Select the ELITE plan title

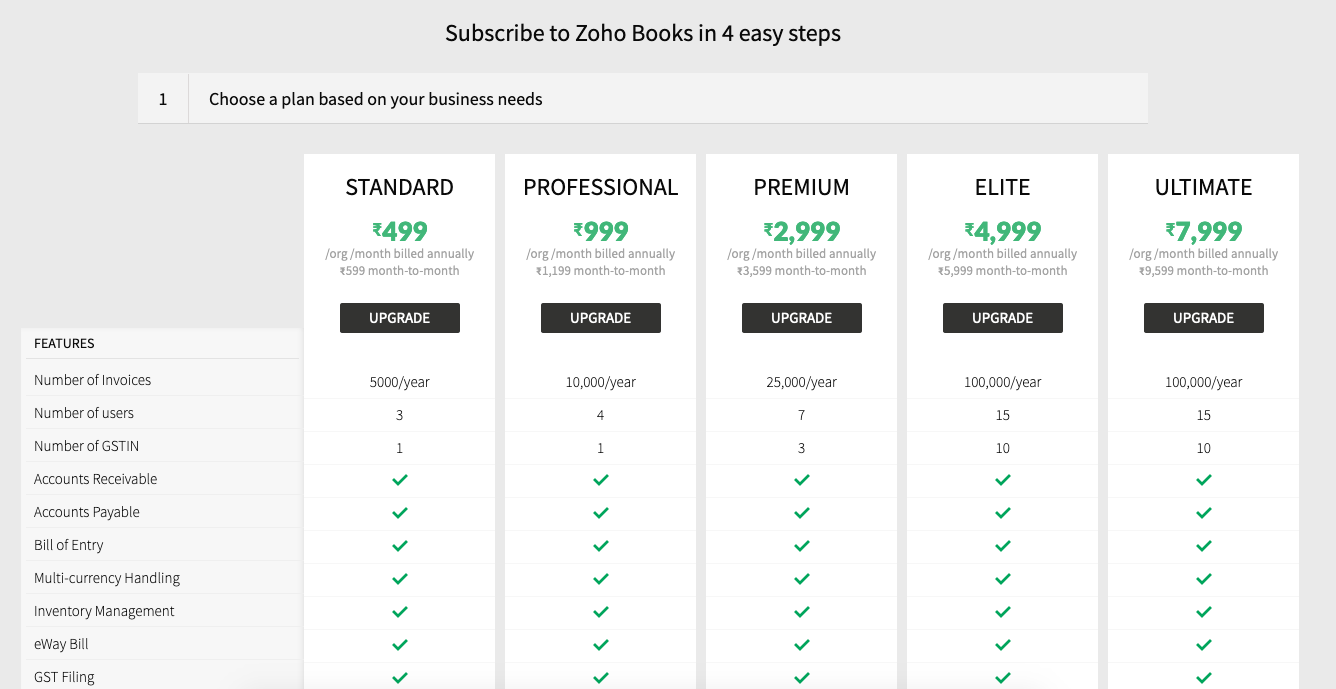(x=1003, y=187)
